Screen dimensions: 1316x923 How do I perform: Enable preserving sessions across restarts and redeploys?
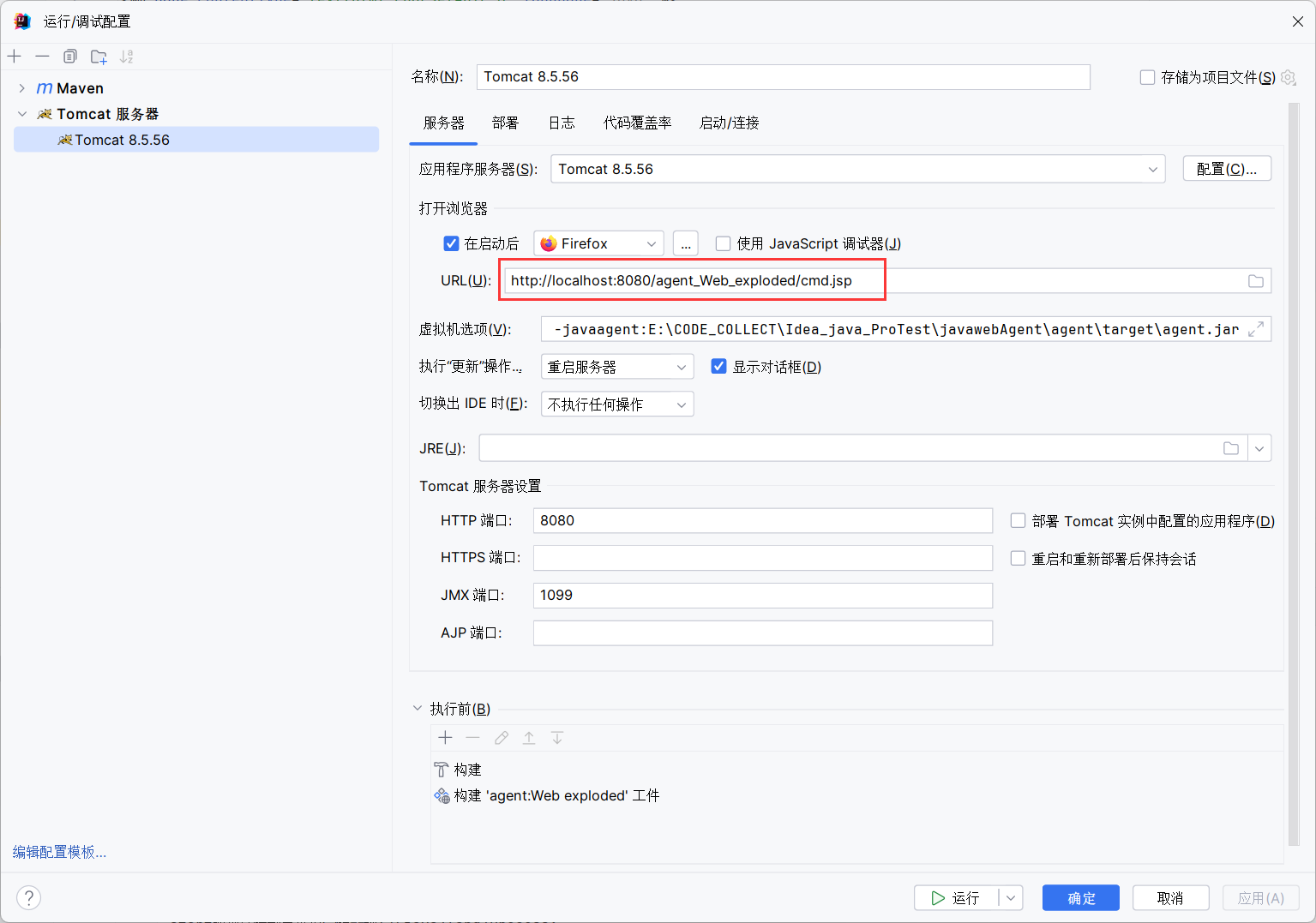(1018, 559)
